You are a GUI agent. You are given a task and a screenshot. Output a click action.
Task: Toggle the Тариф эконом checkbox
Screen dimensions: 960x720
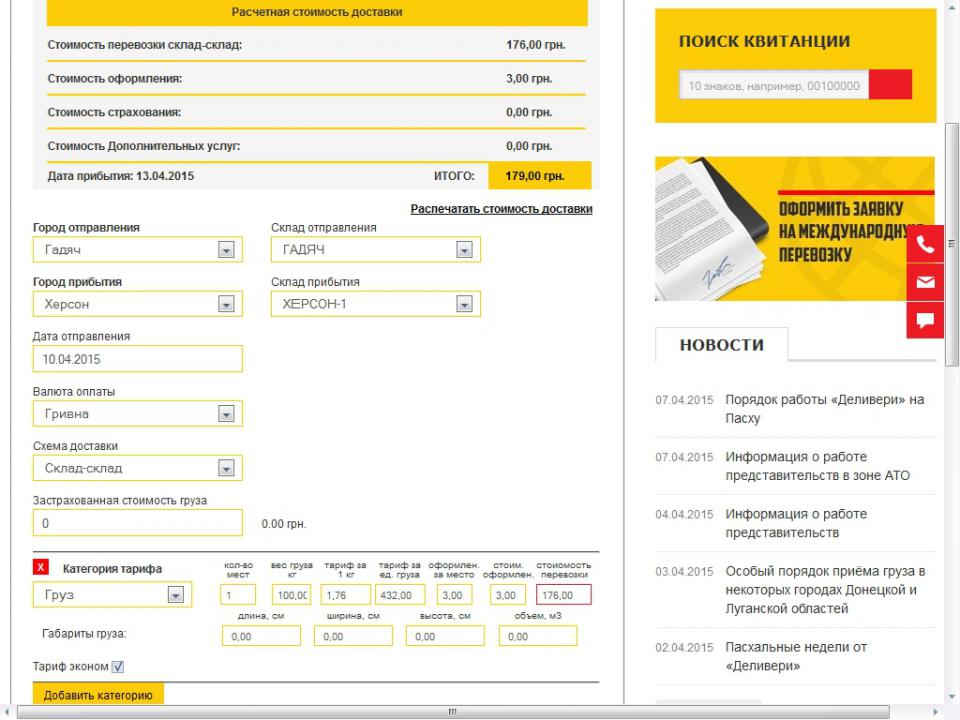[x=117, y=667]
